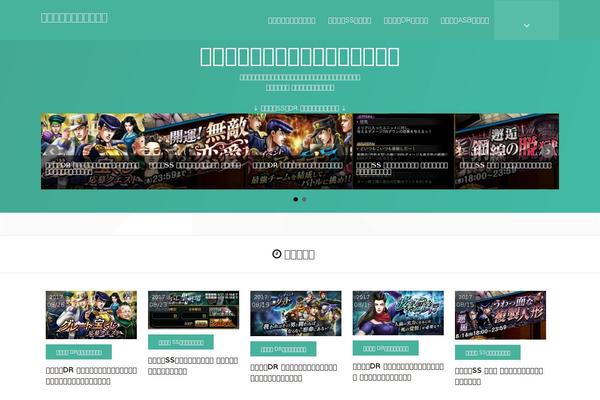Image resolution: width=600 pixels, height=400 pixels.
Task: Open the first navigation item left of SS
Action: (292, 20)
